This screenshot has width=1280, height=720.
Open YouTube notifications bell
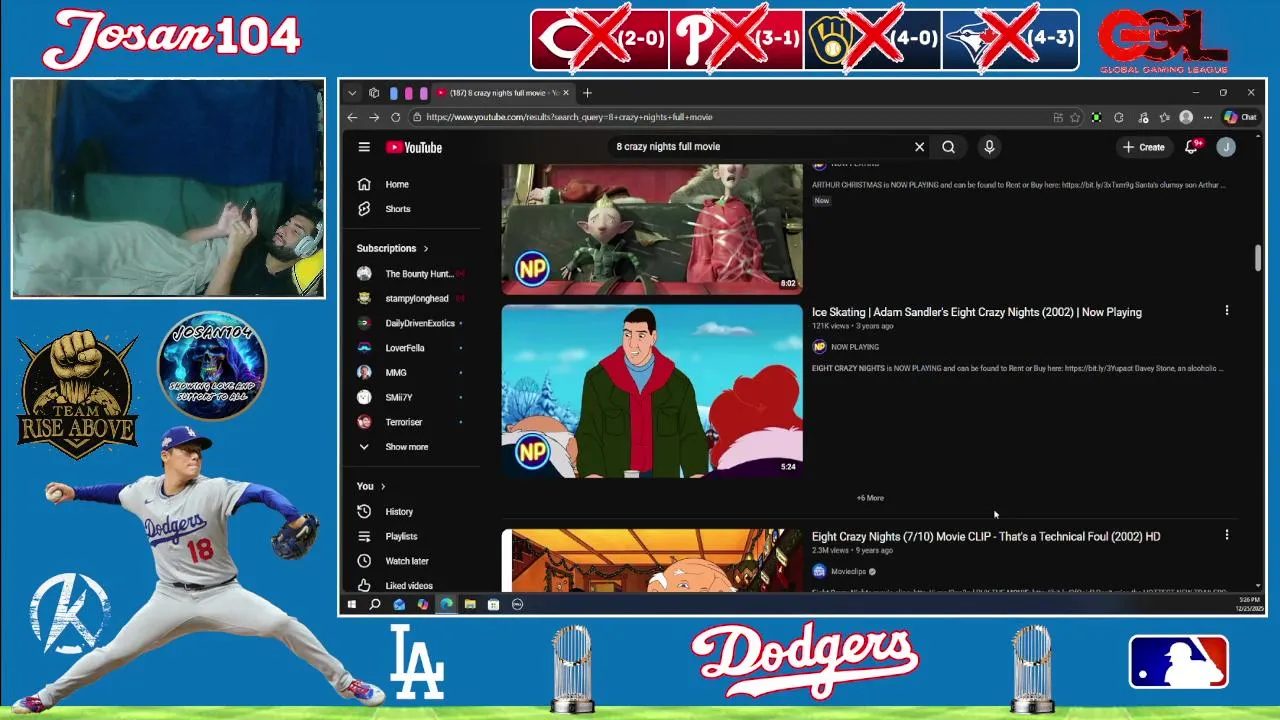[x=1192, y=147]
